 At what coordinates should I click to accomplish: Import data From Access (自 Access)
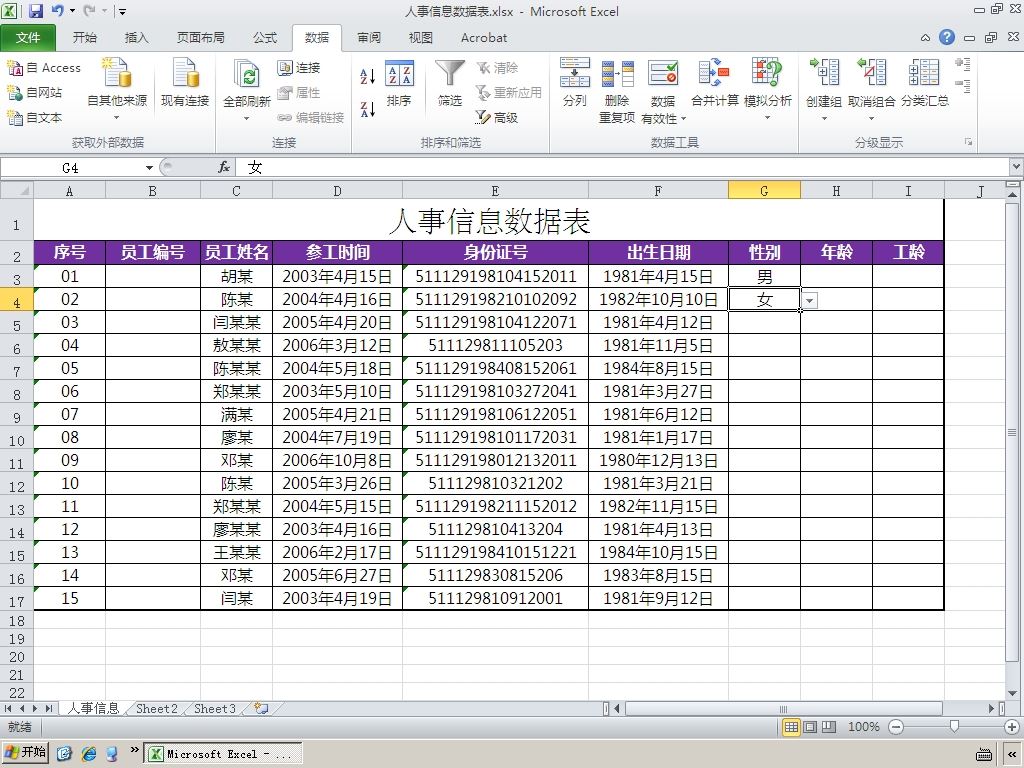point(44,68)
